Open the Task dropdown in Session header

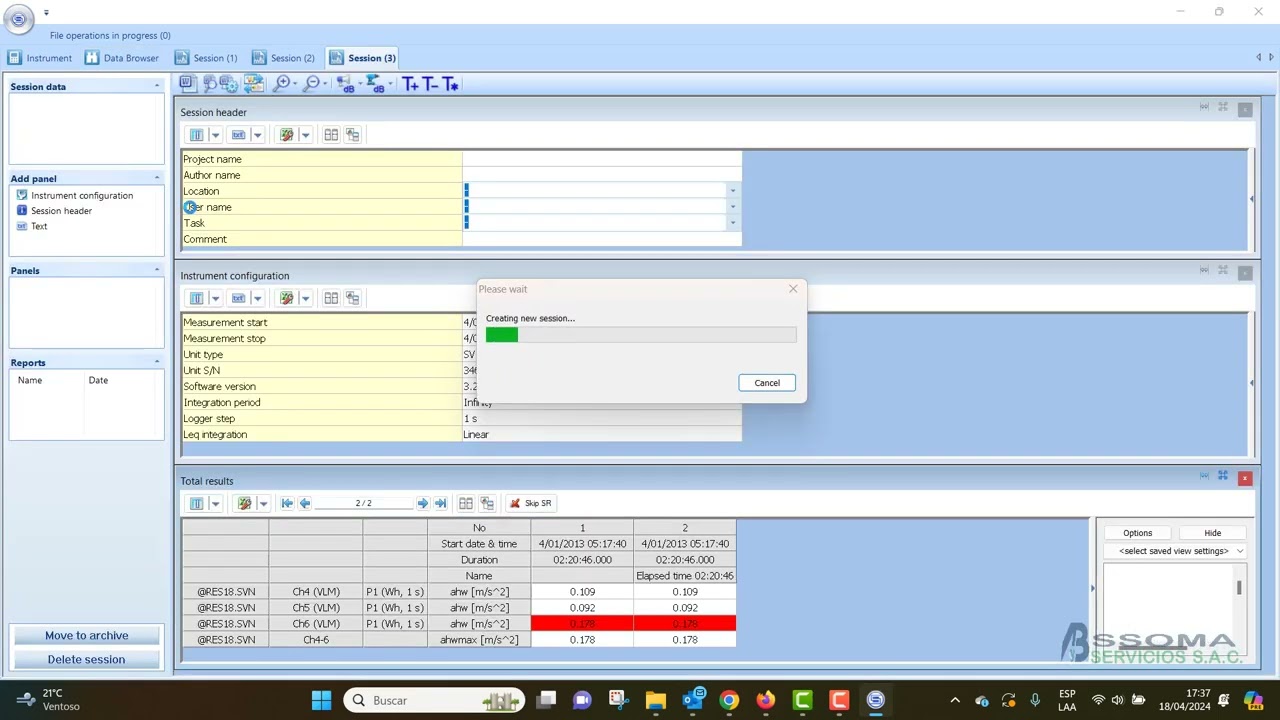point(732,223)
